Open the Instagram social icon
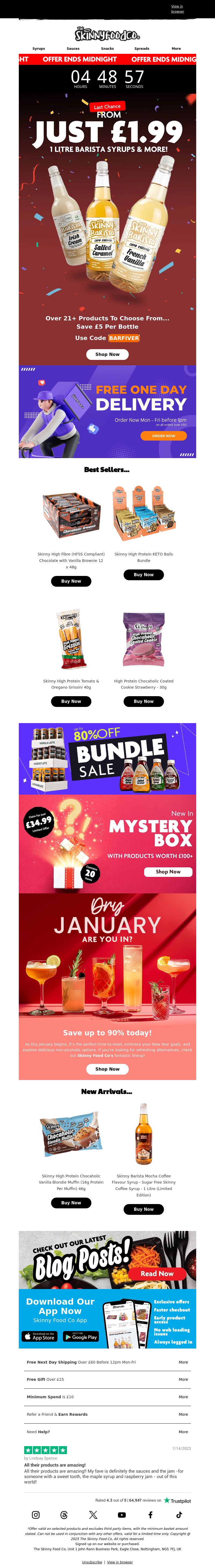Viewport: 215px width, 1568px height. 36,1514
